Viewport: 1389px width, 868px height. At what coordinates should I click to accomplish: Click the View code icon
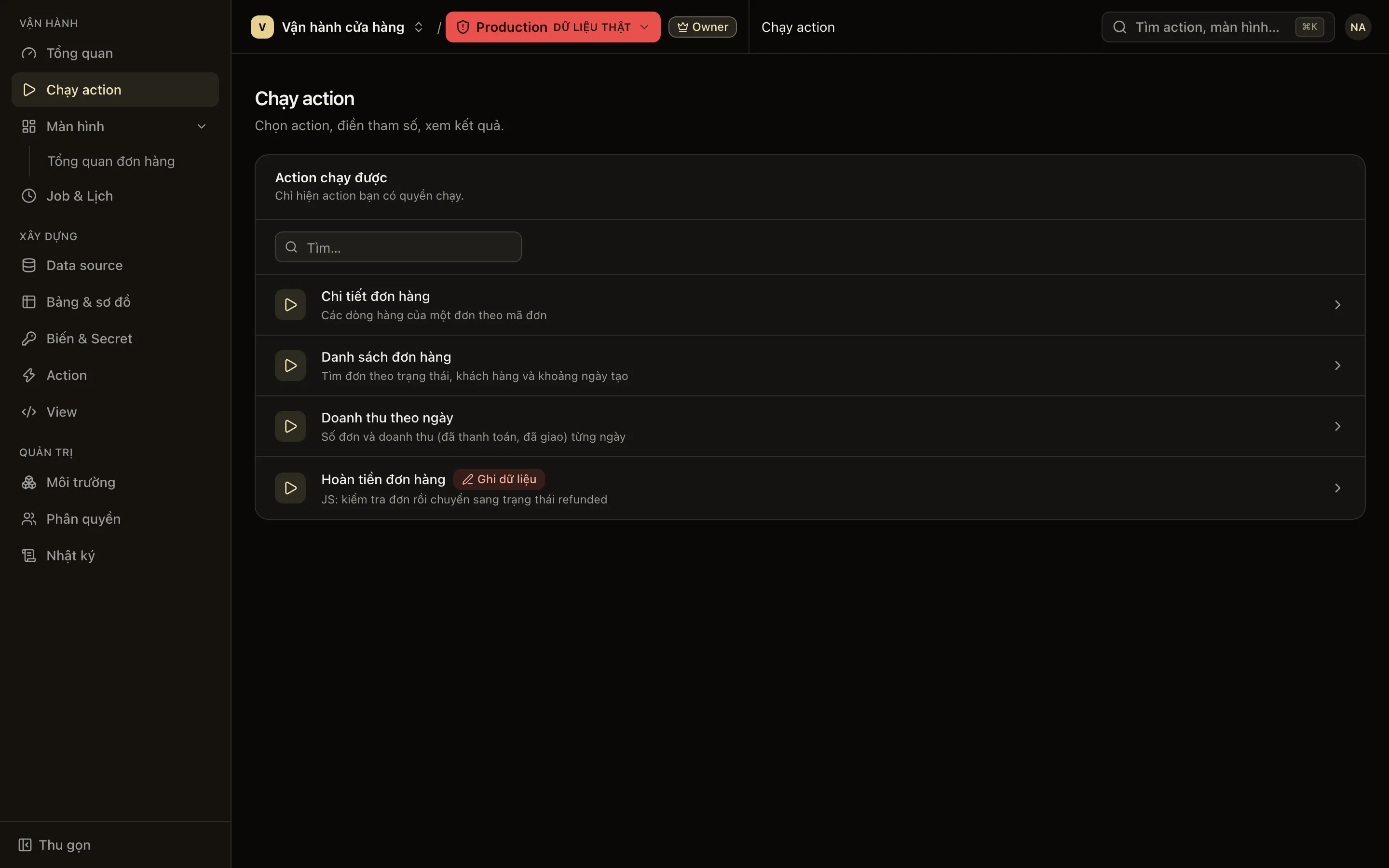[x=29, y=412]
